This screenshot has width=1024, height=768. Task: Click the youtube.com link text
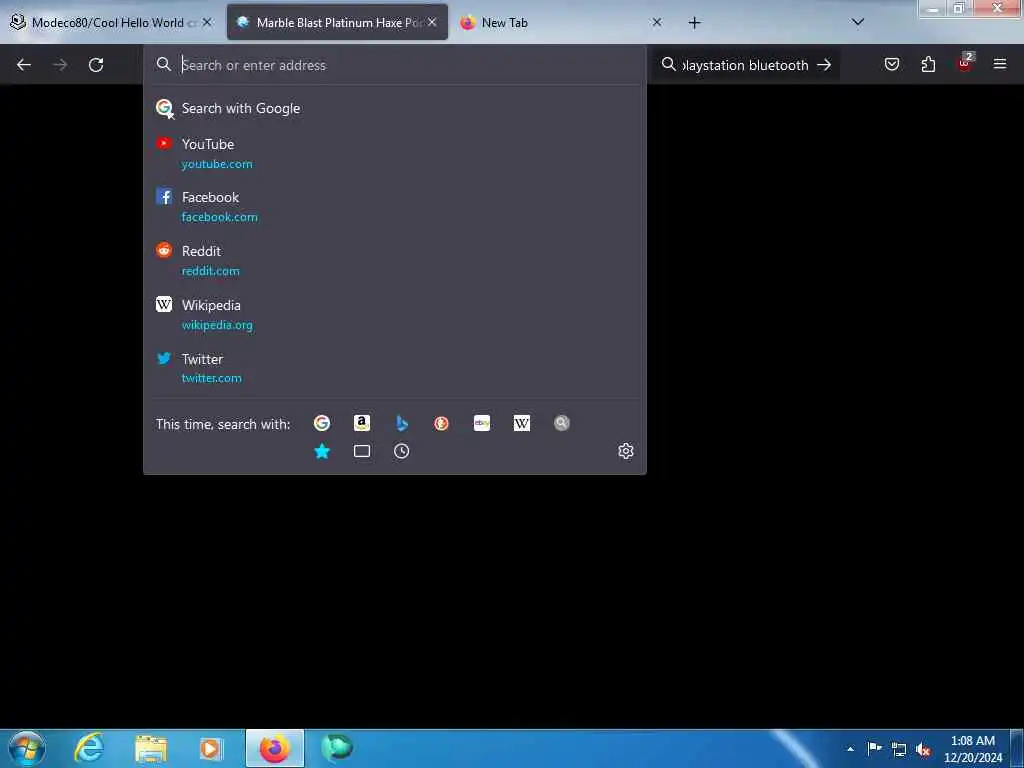tap(217, 164)
